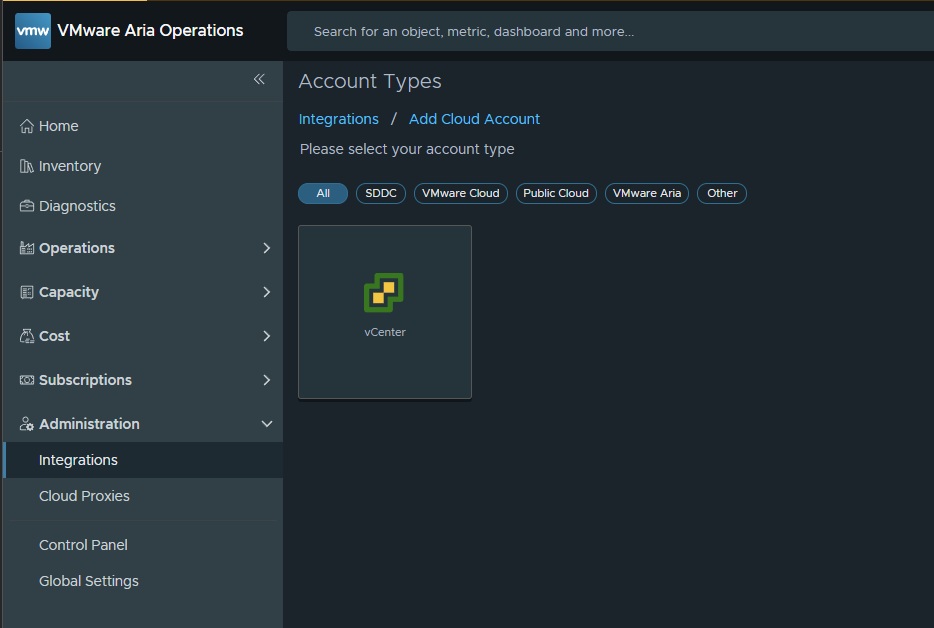Click the Subscriptions menu label

tap(85, 380)
